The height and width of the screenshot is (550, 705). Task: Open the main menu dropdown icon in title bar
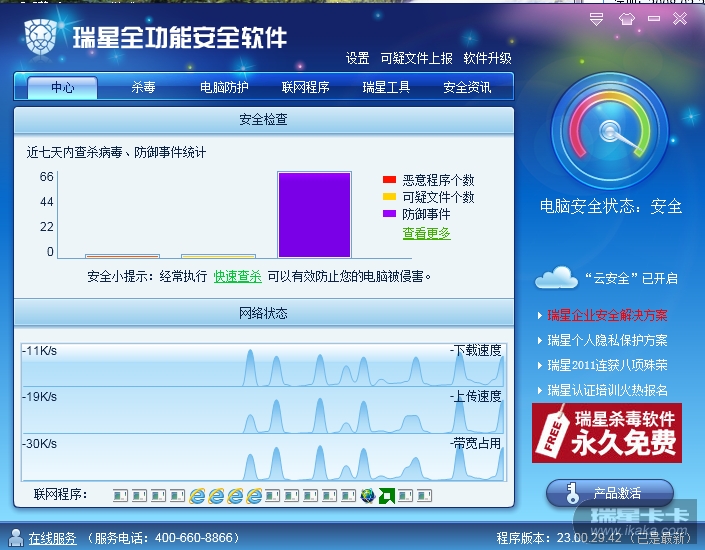596,19
